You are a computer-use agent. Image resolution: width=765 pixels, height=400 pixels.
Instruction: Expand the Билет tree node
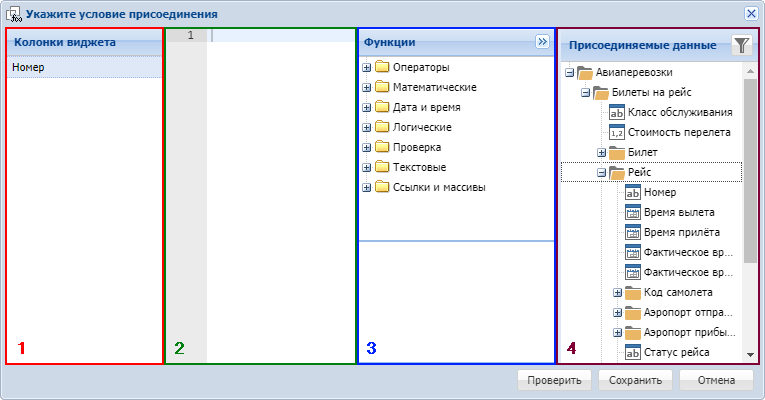(x=601, y=152)
